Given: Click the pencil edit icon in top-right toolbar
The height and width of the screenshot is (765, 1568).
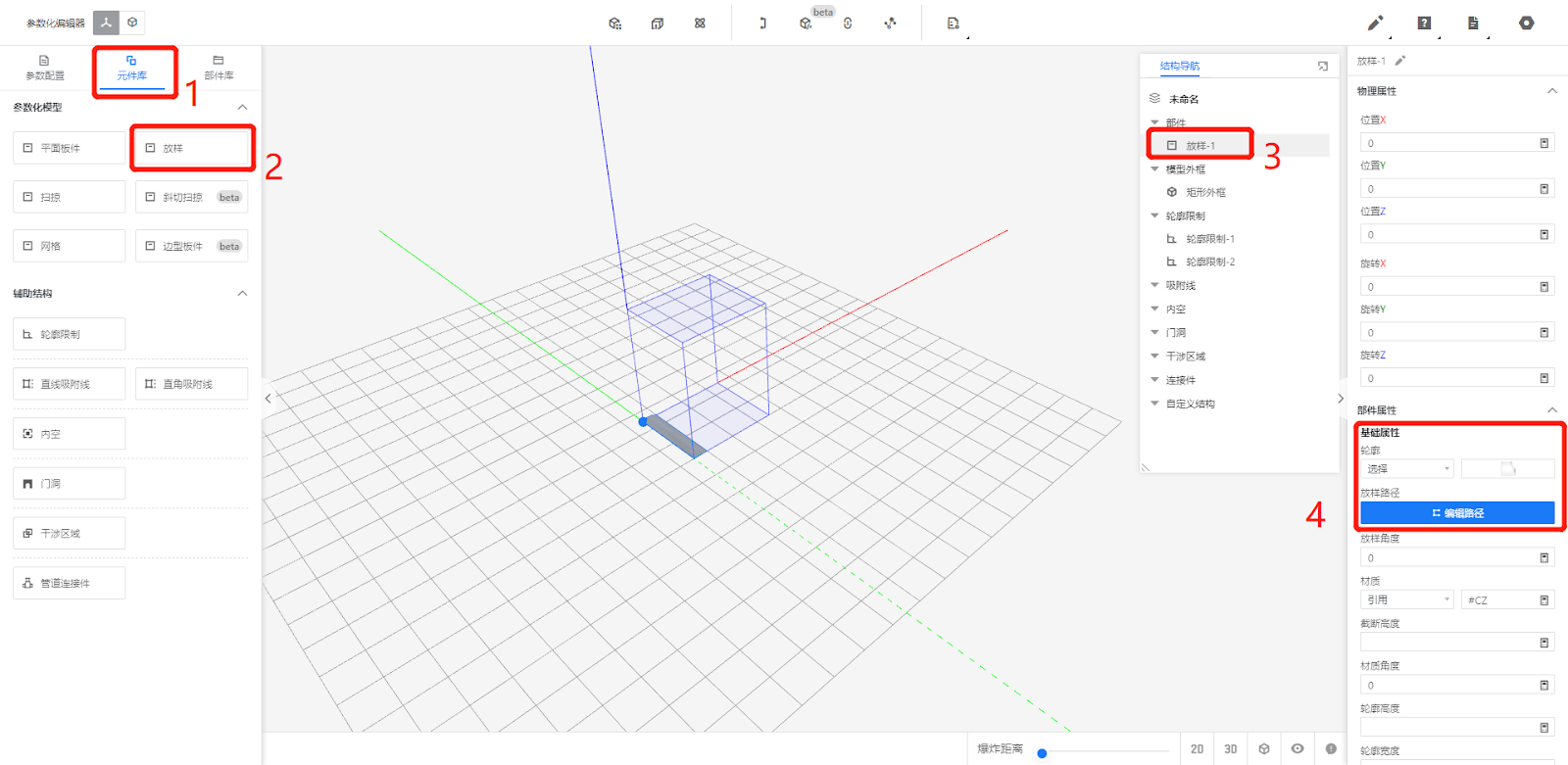Looking at the screenshot, I should (1375, 23).
